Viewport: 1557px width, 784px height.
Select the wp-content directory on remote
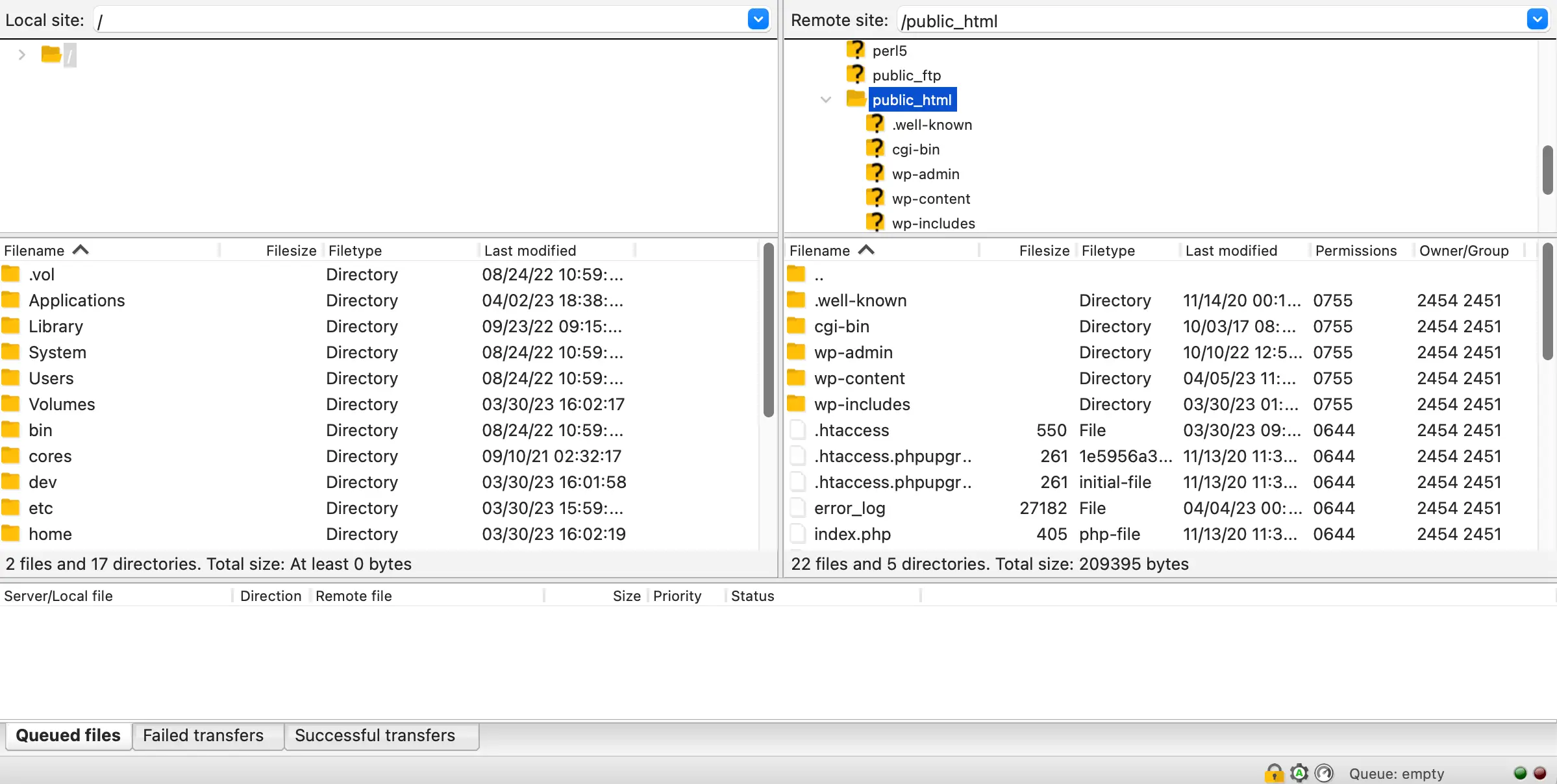[x=859, y=378]
